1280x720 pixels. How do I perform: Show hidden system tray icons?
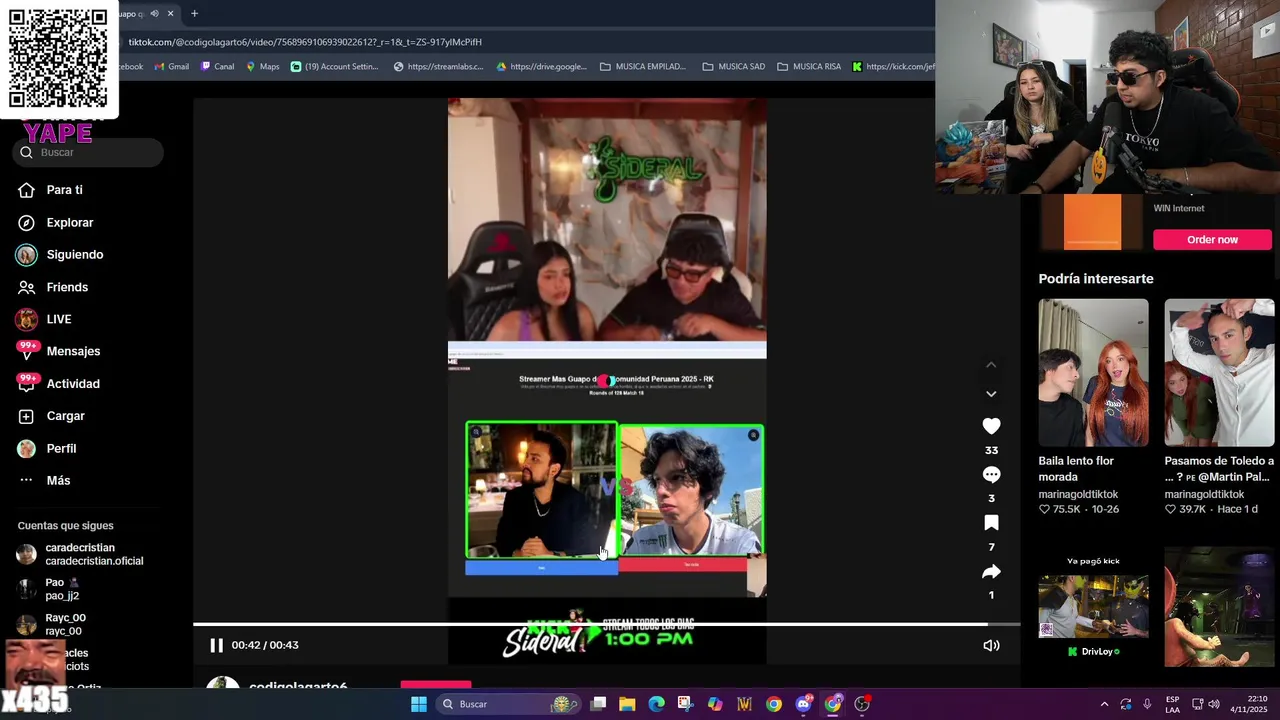point(1104,704)
